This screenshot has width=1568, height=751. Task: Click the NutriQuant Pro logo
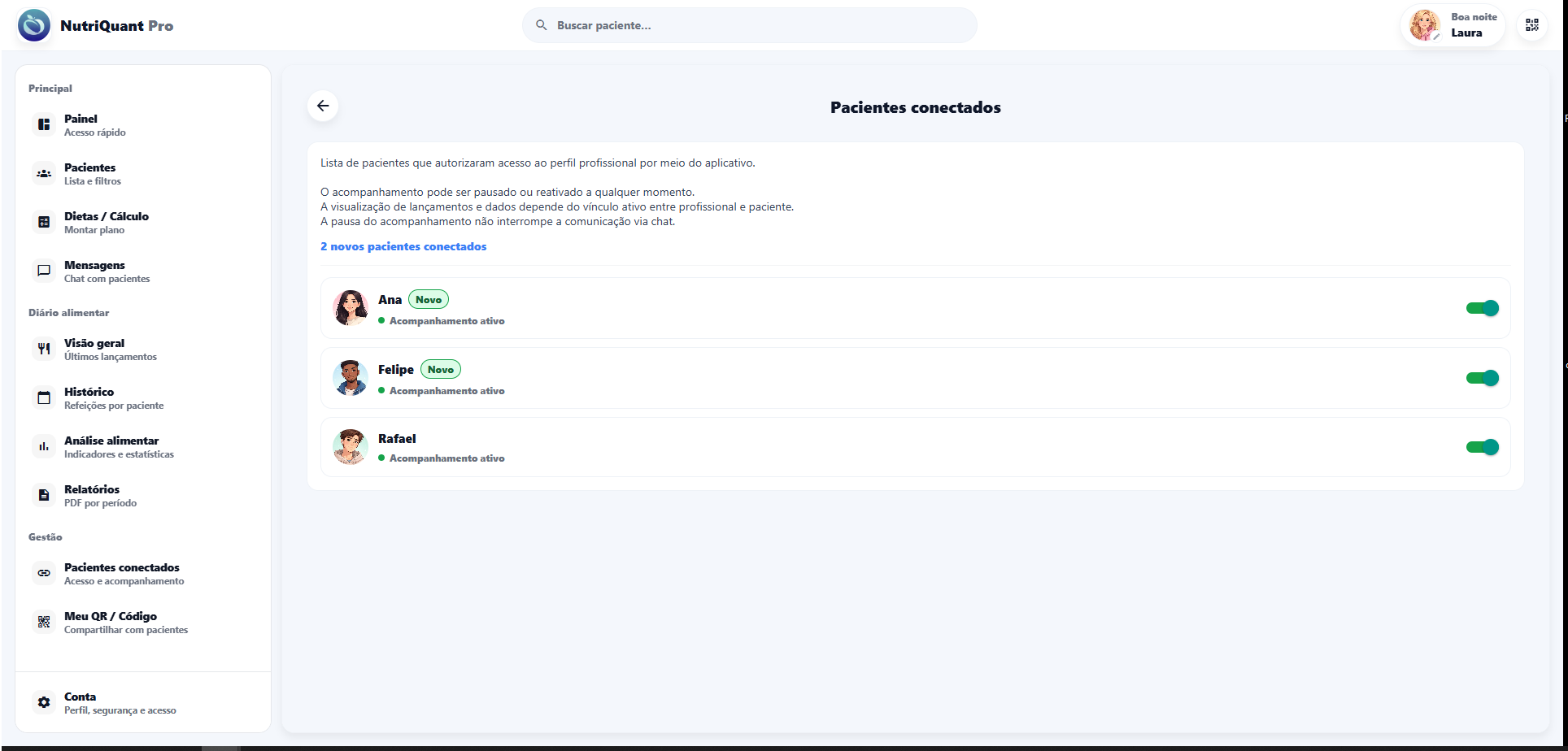point(34,25)
